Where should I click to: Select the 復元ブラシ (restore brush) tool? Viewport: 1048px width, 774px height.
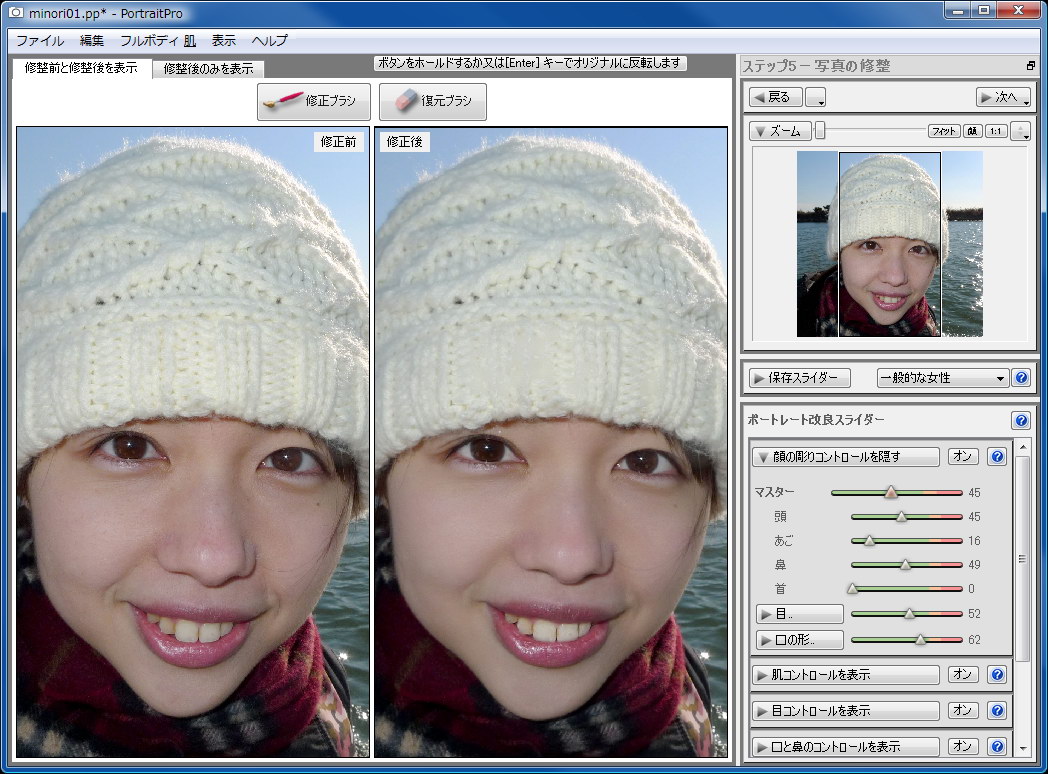(432, 101)
